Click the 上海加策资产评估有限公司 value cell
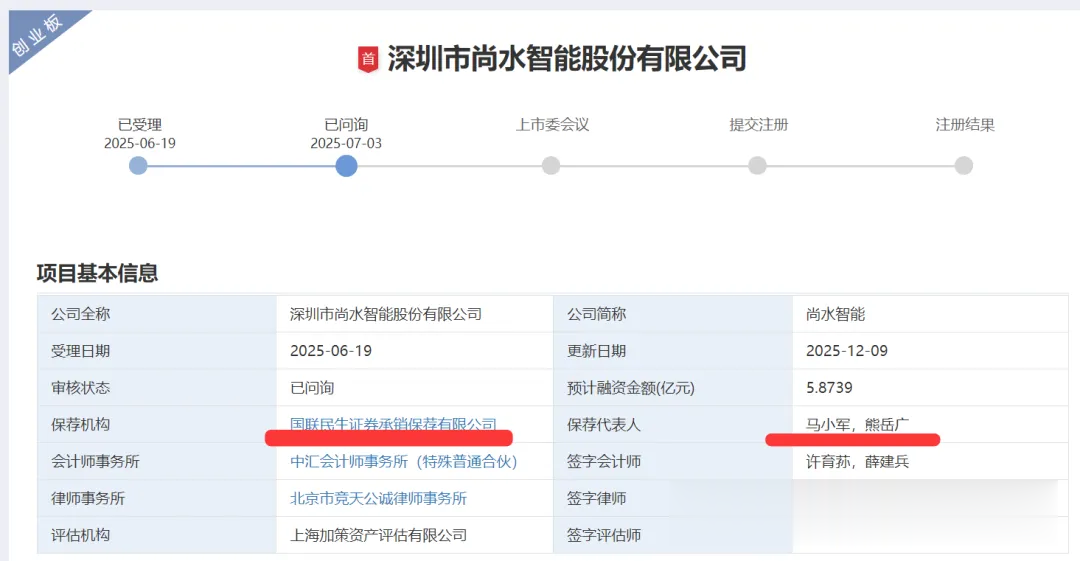The height and width of the screenshot is (561, 1080). pos(415,535)
